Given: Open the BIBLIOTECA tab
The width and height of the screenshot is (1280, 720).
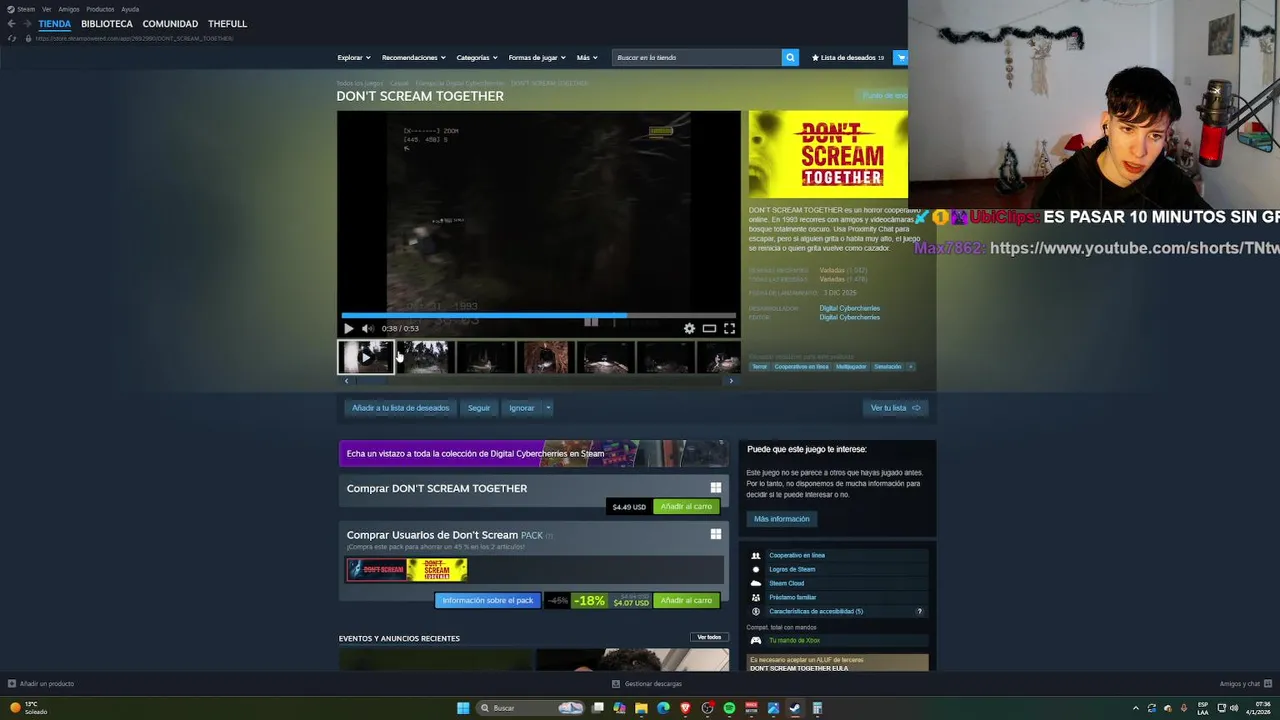Looking at the screenshot, I should [107, 24].
